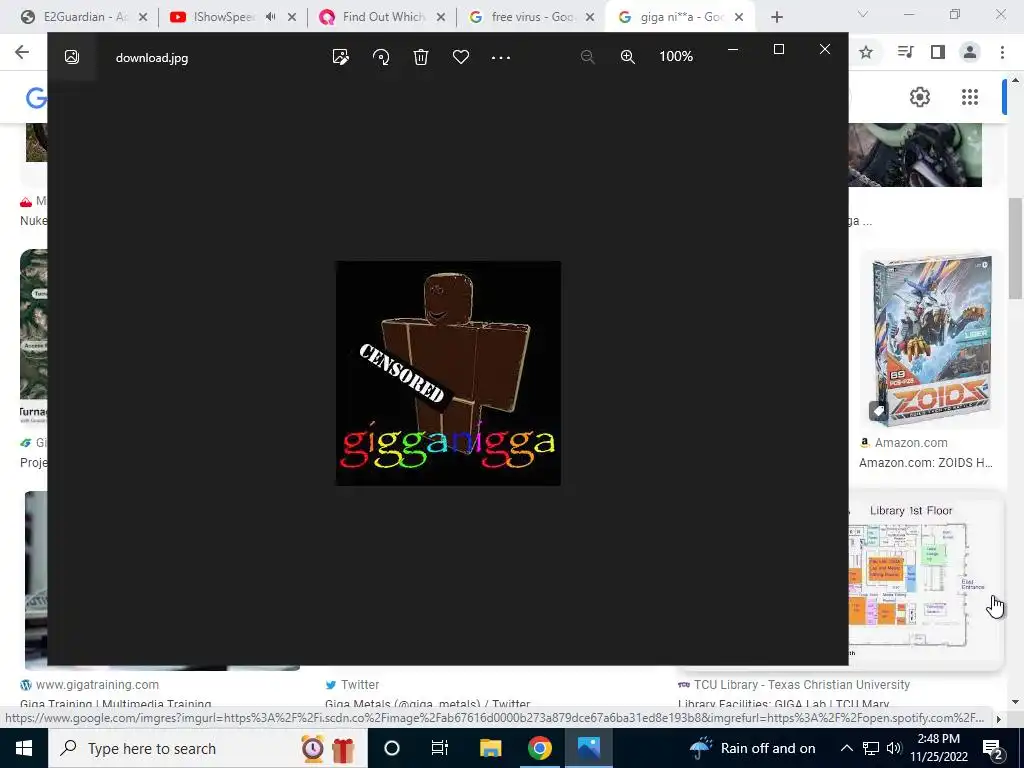
Task: Open Chrome tab search chevron
Action: point(863,14)
